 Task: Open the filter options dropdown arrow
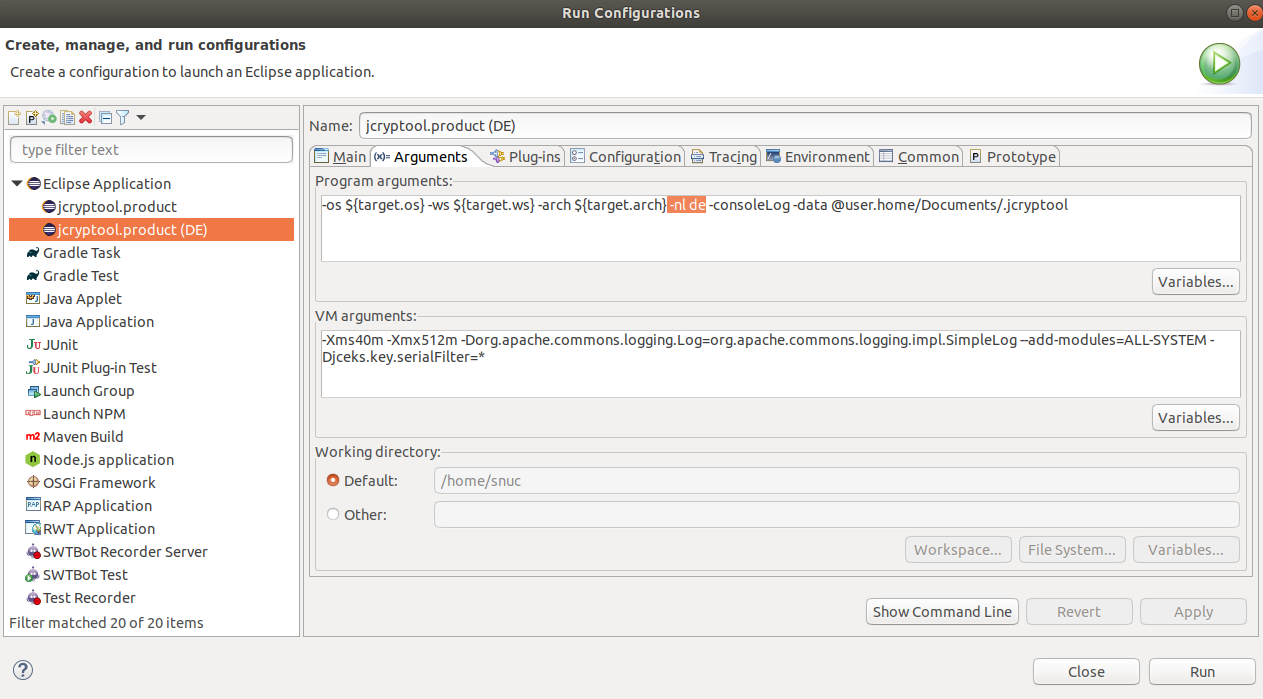tap(141, 118)
